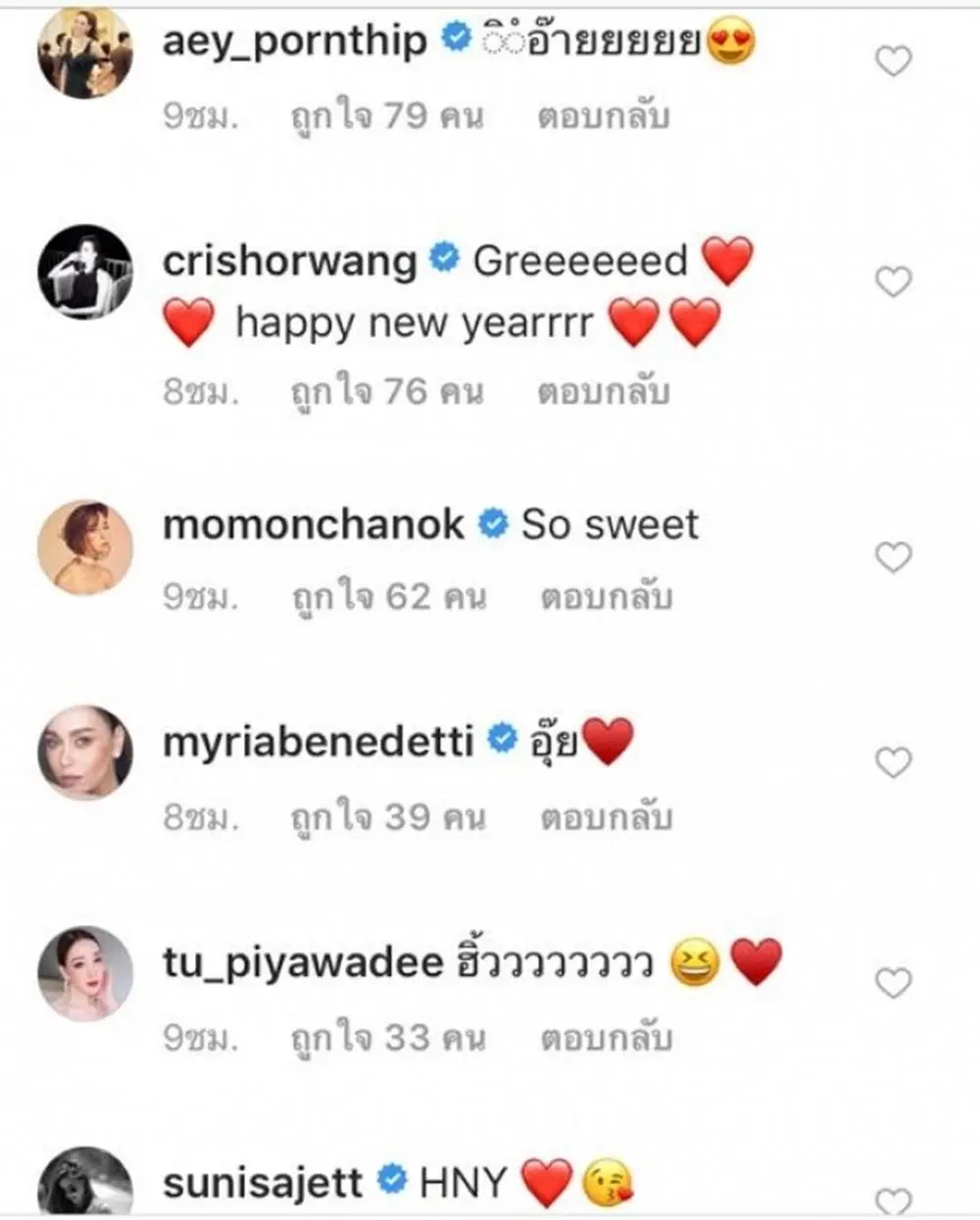The width and height of the screenshot is (980, 1220).
Task: Go to myriabenedetti's profile via username
Action: click(318, 742)
